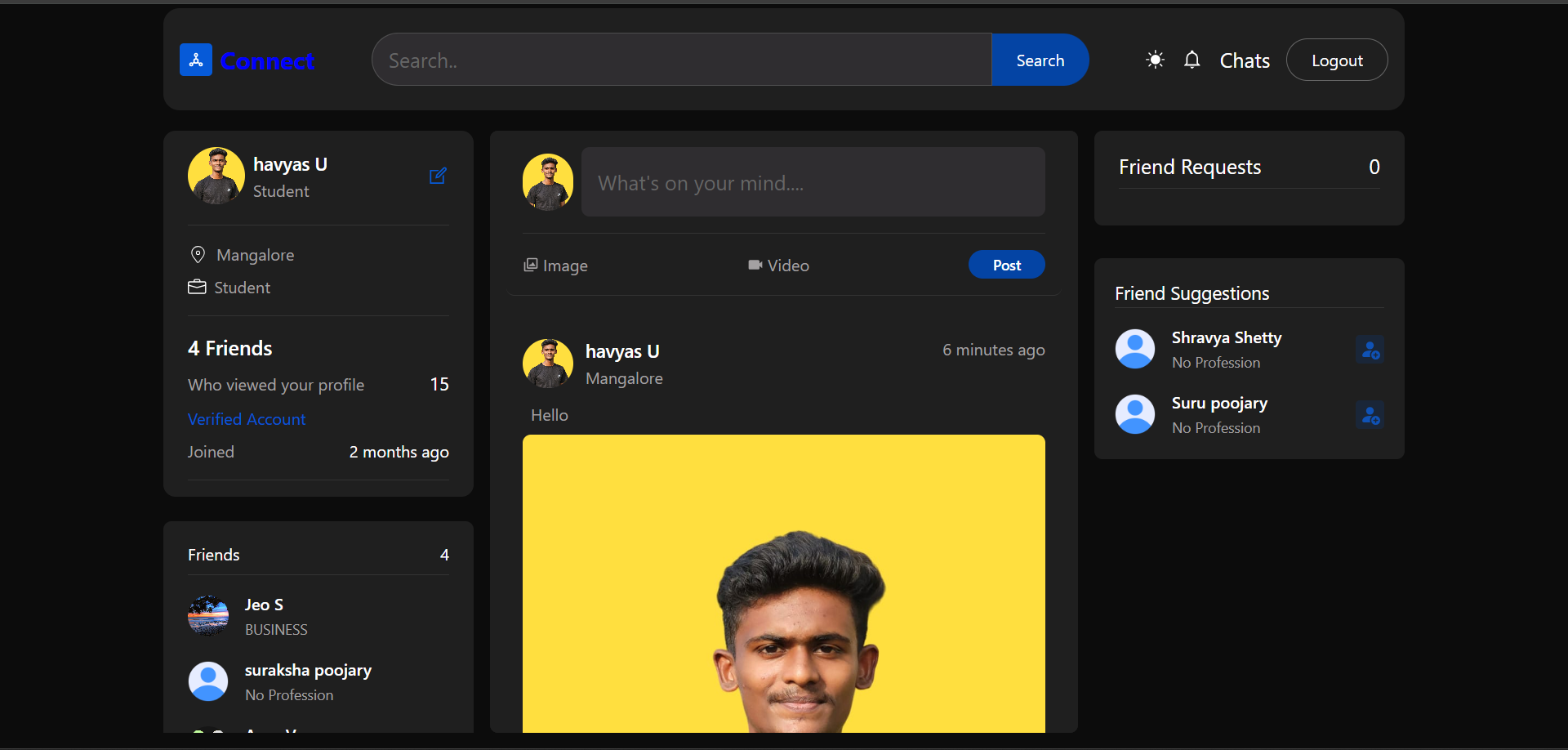The height and width of the screenshot is (750, 1568).
Task: Attach a Video to the post
Action: 778,266
